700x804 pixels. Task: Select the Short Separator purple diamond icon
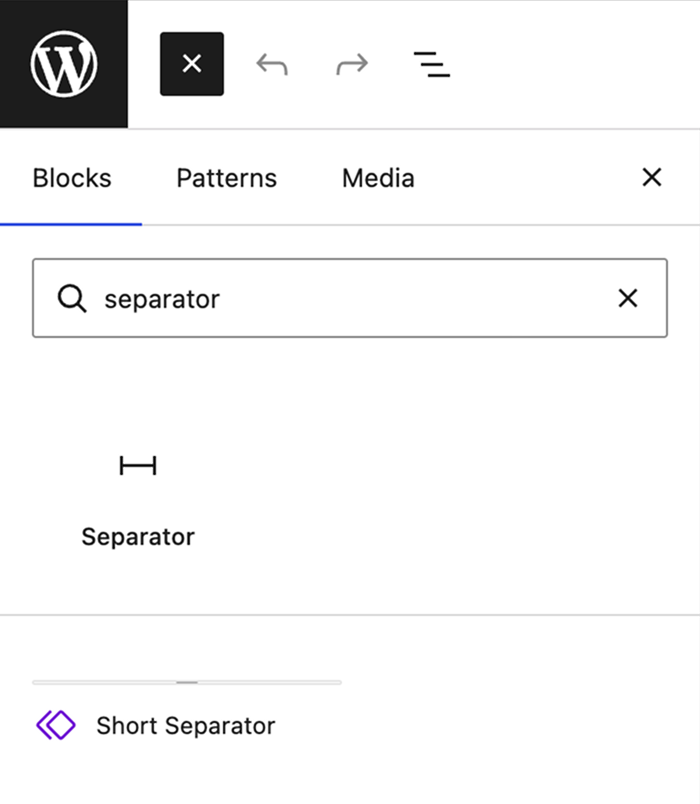[x=57, y=725]
